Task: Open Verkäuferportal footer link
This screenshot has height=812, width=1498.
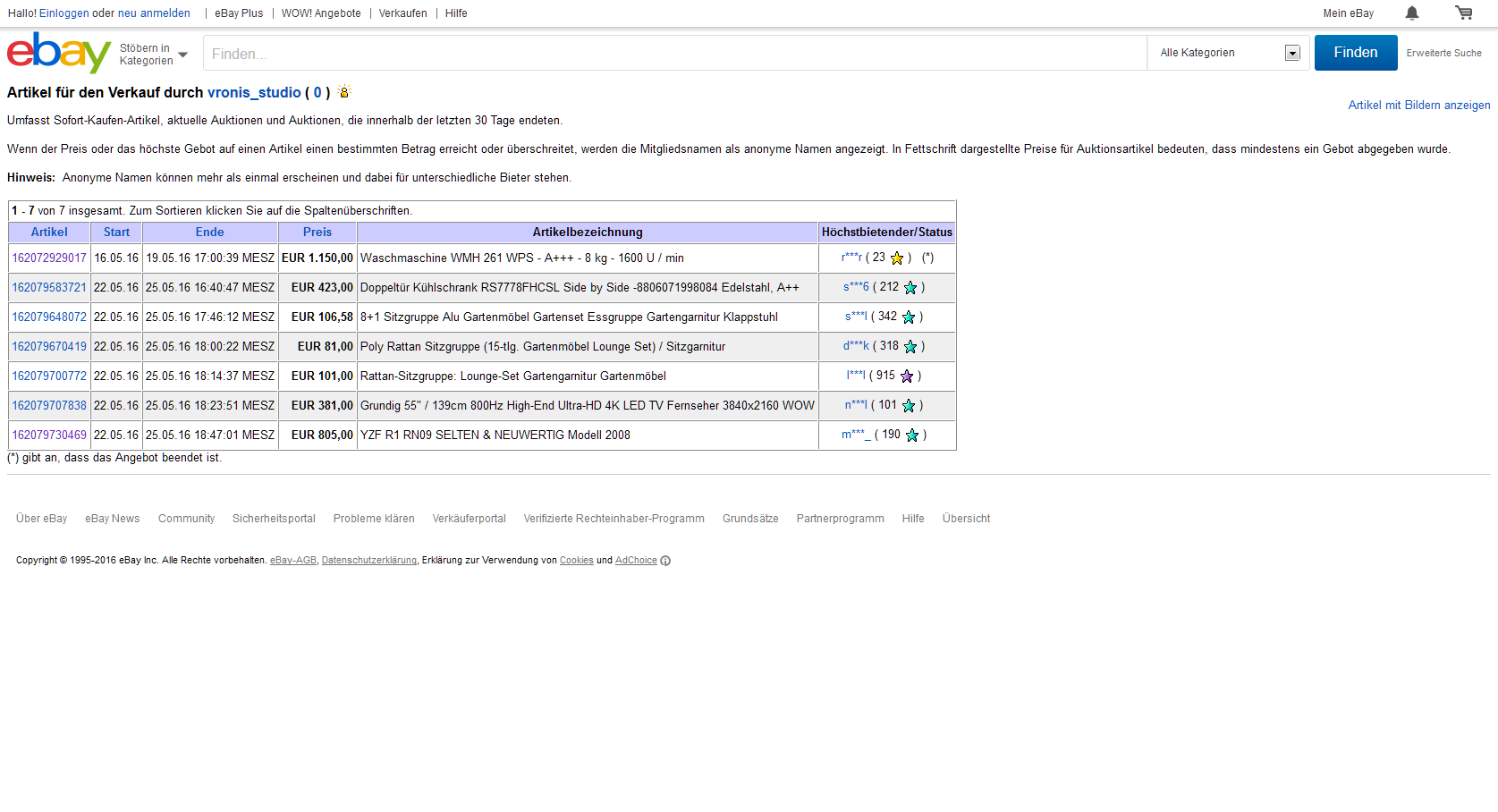Action: click(470, 519)
